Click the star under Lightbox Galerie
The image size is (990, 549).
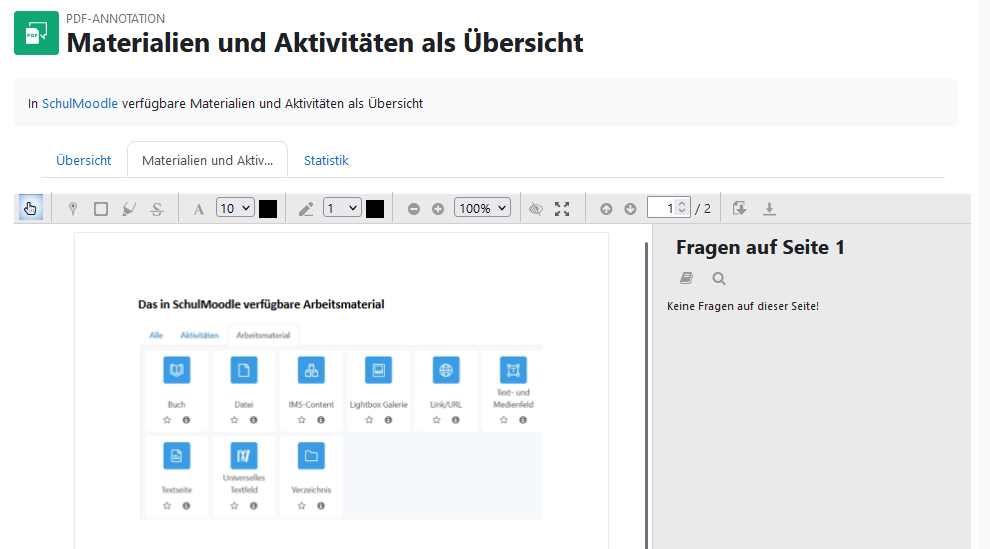coord(369,420)
